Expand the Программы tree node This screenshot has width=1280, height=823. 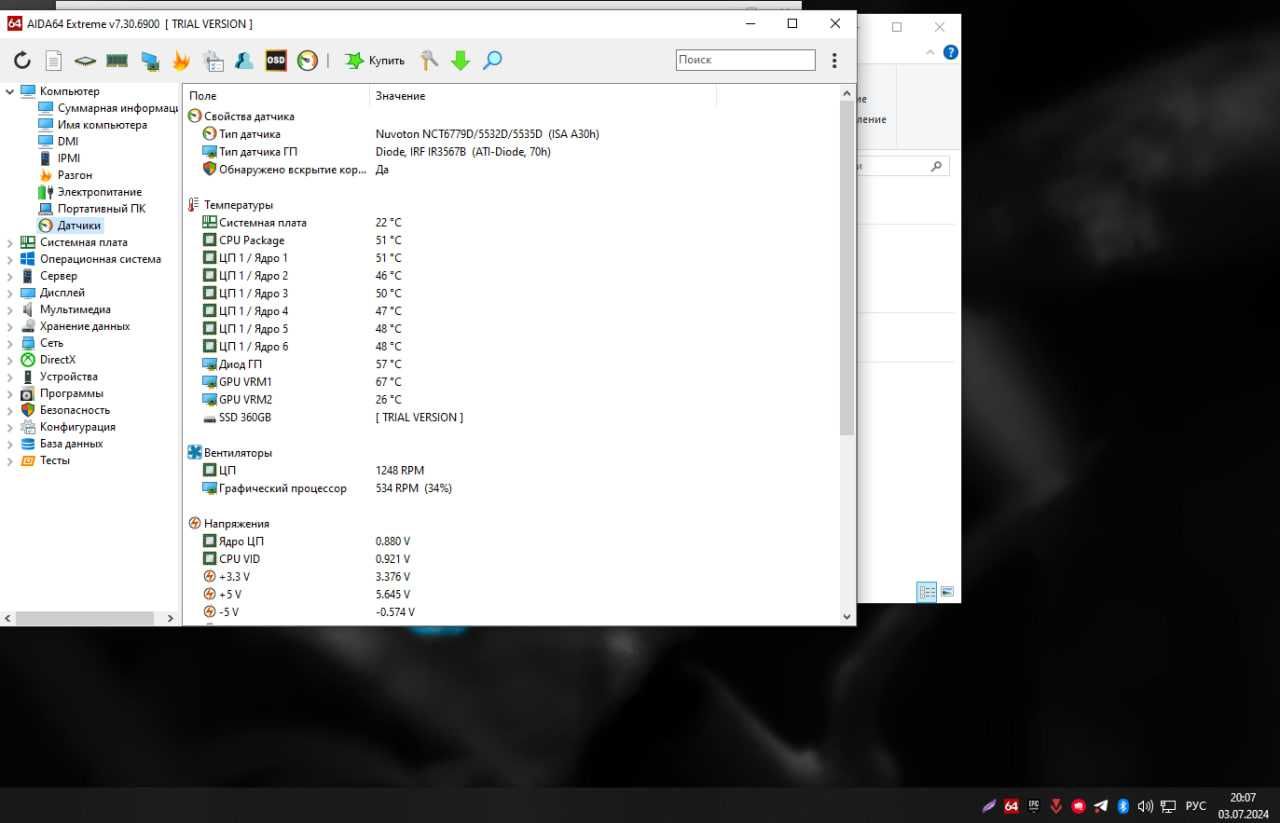[10, 394]
